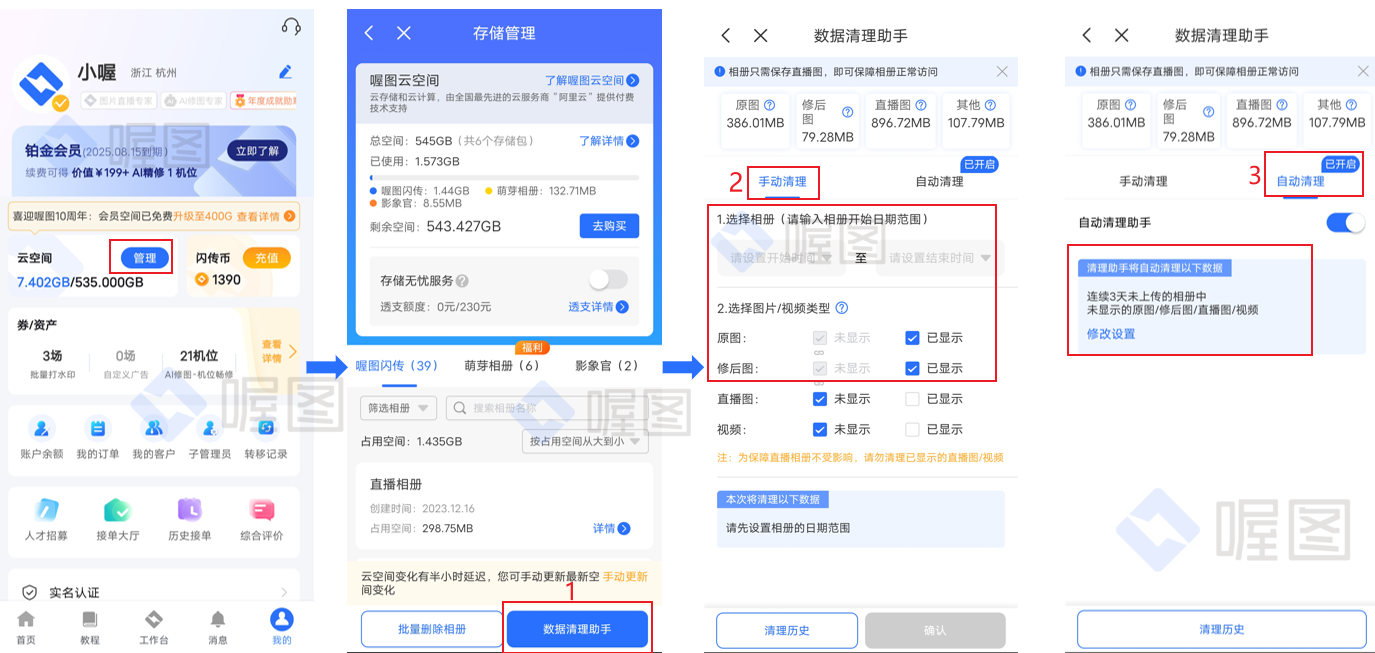This screenshot has height=653, width=1375.
Task: Toggle the 存储无忧服务 switch
Action: [x=608, y=280]
